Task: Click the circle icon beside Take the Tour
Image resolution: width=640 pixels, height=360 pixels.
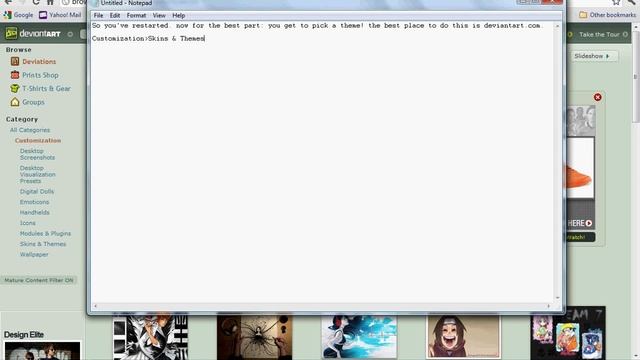Action: (625, 35)
